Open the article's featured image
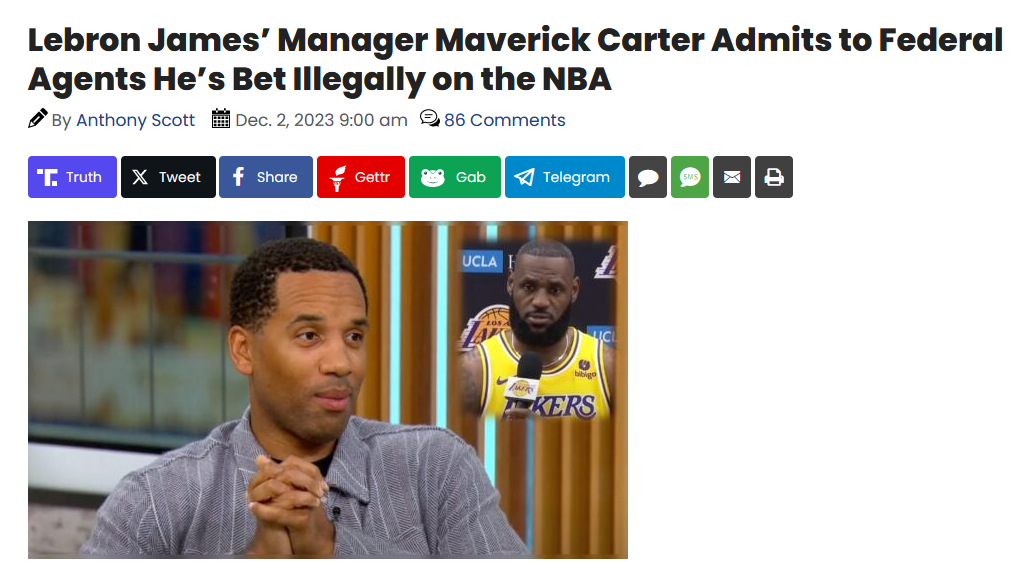 327,390
